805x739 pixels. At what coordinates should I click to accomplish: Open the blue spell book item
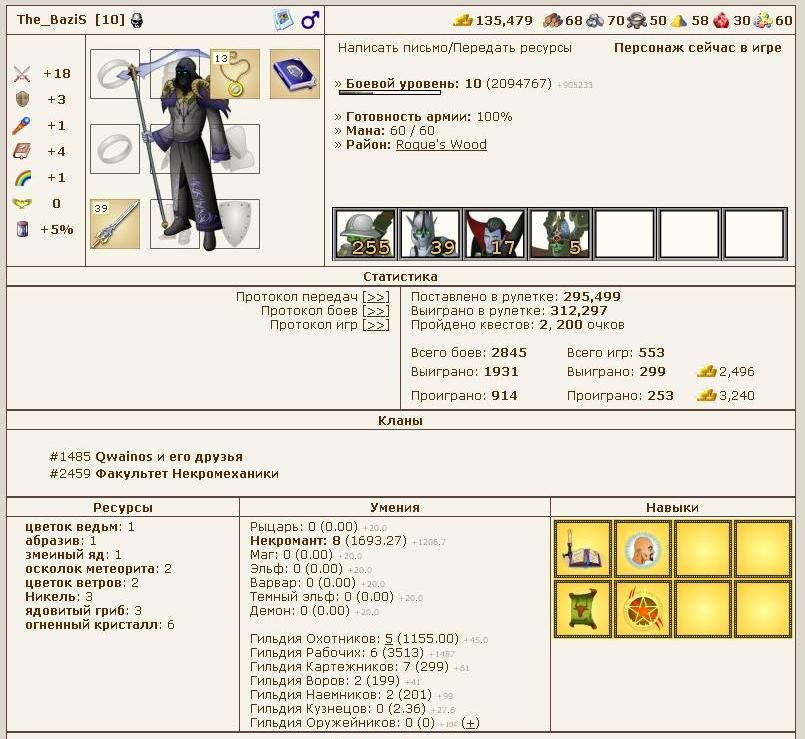click(x=295, y=73)
